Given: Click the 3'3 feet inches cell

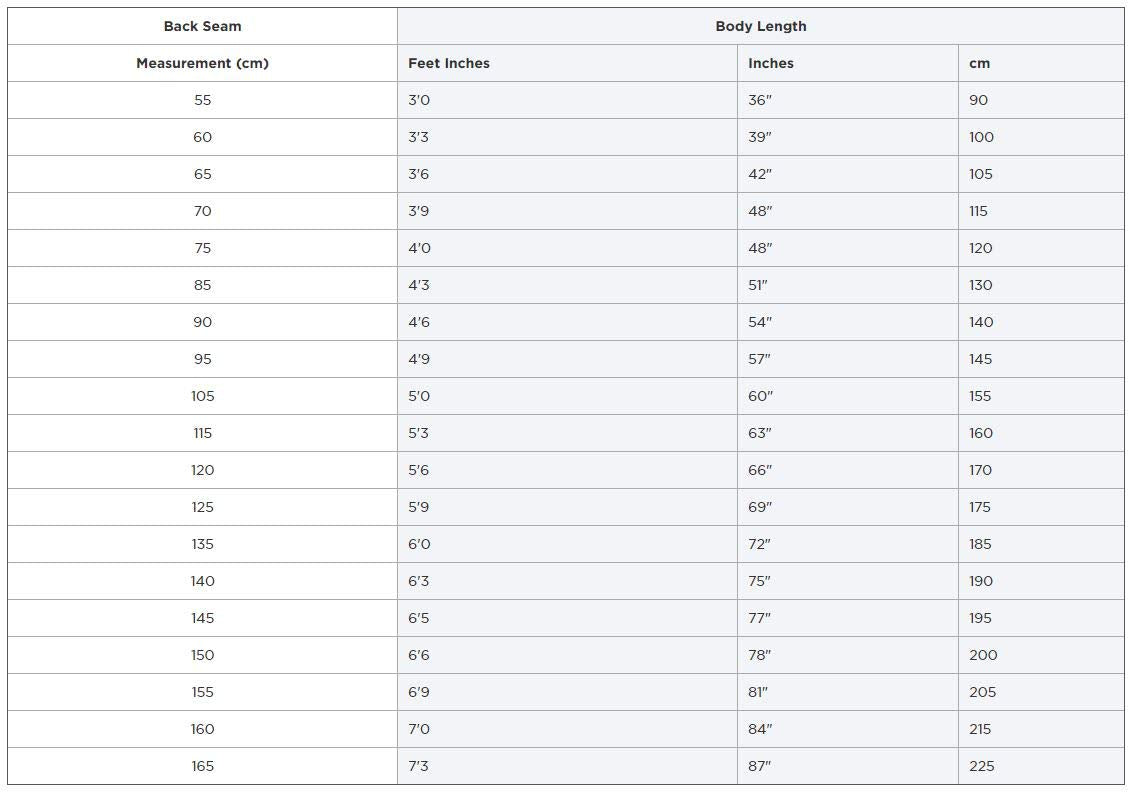Looking at the screenshot, I should [567, 137].
